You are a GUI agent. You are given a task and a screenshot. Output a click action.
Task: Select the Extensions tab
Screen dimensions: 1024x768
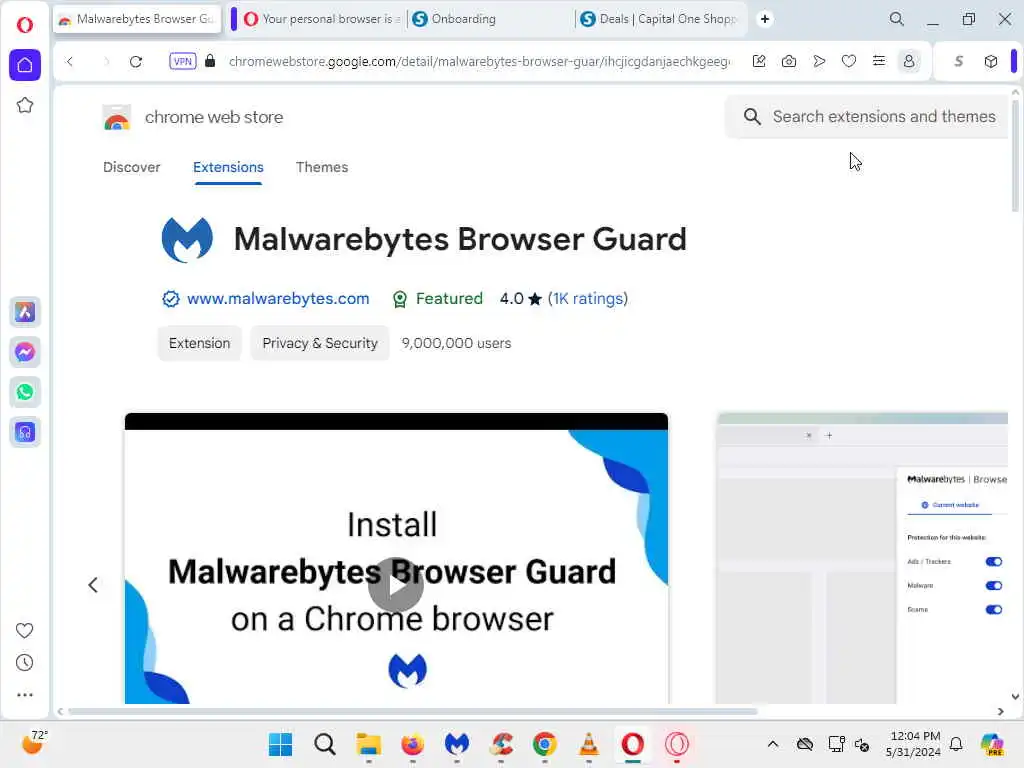[x=228, y=167]
